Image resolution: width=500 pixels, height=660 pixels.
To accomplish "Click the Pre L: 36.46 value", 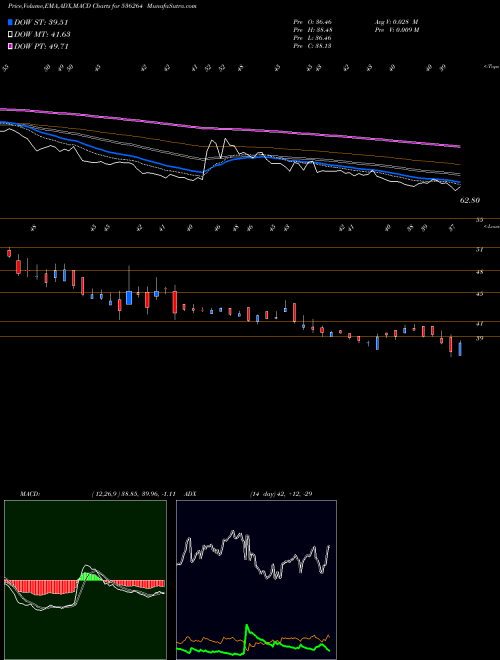I will [312, 38].
